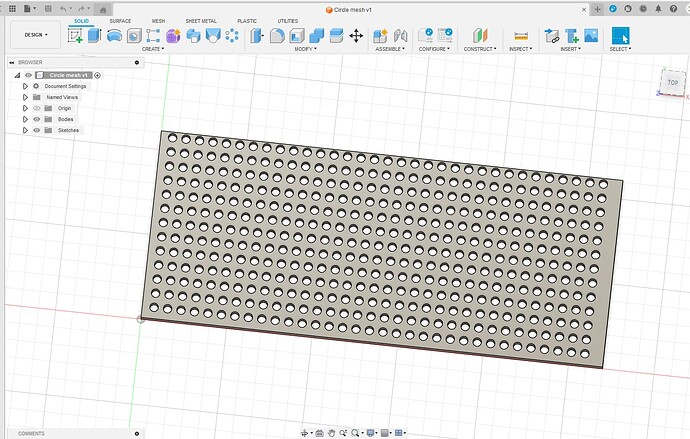Activate the Circle mesh v1 component radio button
The width and height of the screenshot is (690, 439).
pyautogui.click(x=97, y=75)
